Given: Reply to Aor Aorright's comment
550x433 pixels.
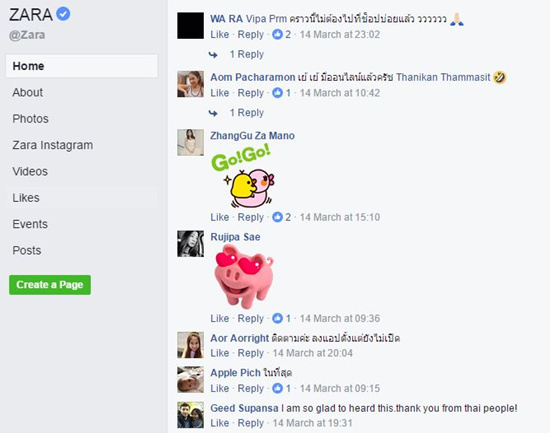Looking at the screenshot, I should (250, 353).
